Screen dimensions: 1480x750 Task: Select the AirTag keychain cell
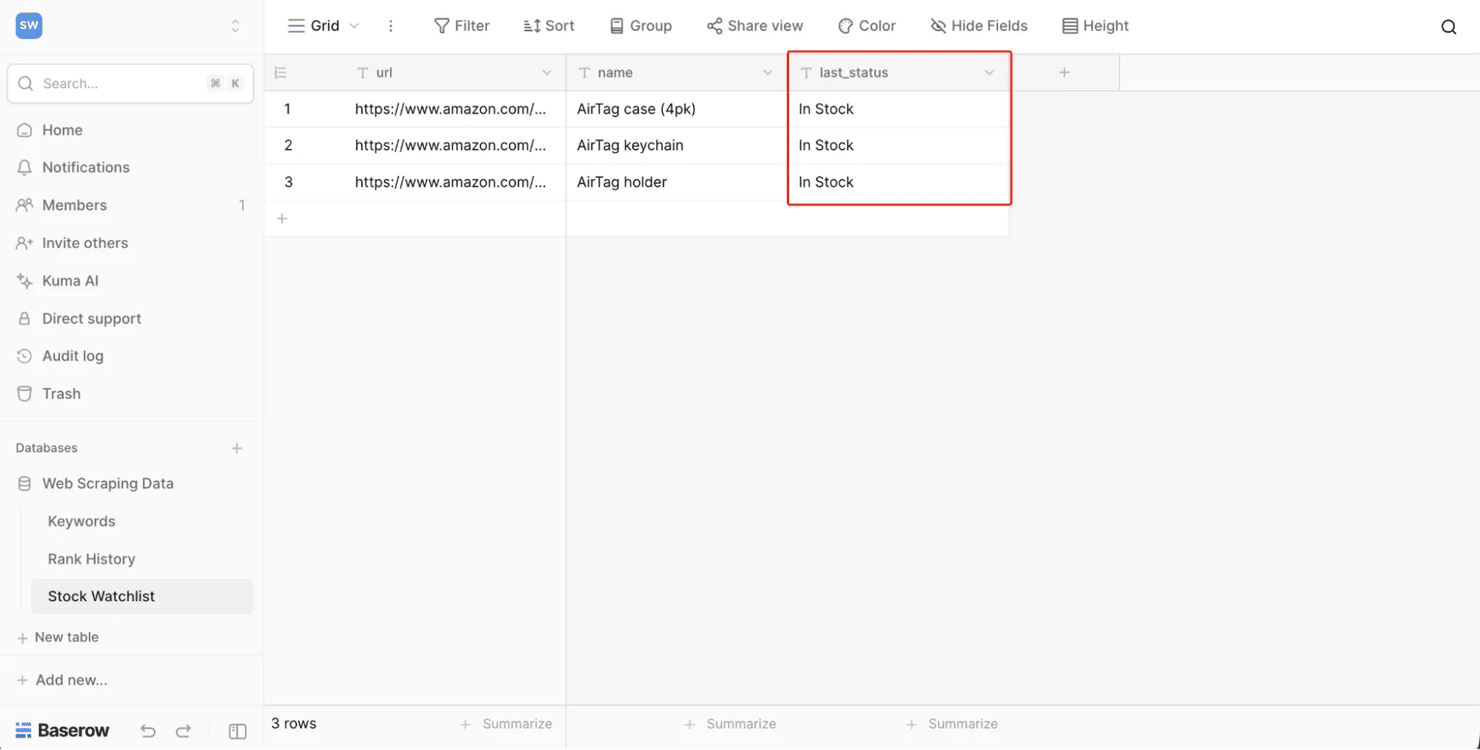click(x=677, y=145)
